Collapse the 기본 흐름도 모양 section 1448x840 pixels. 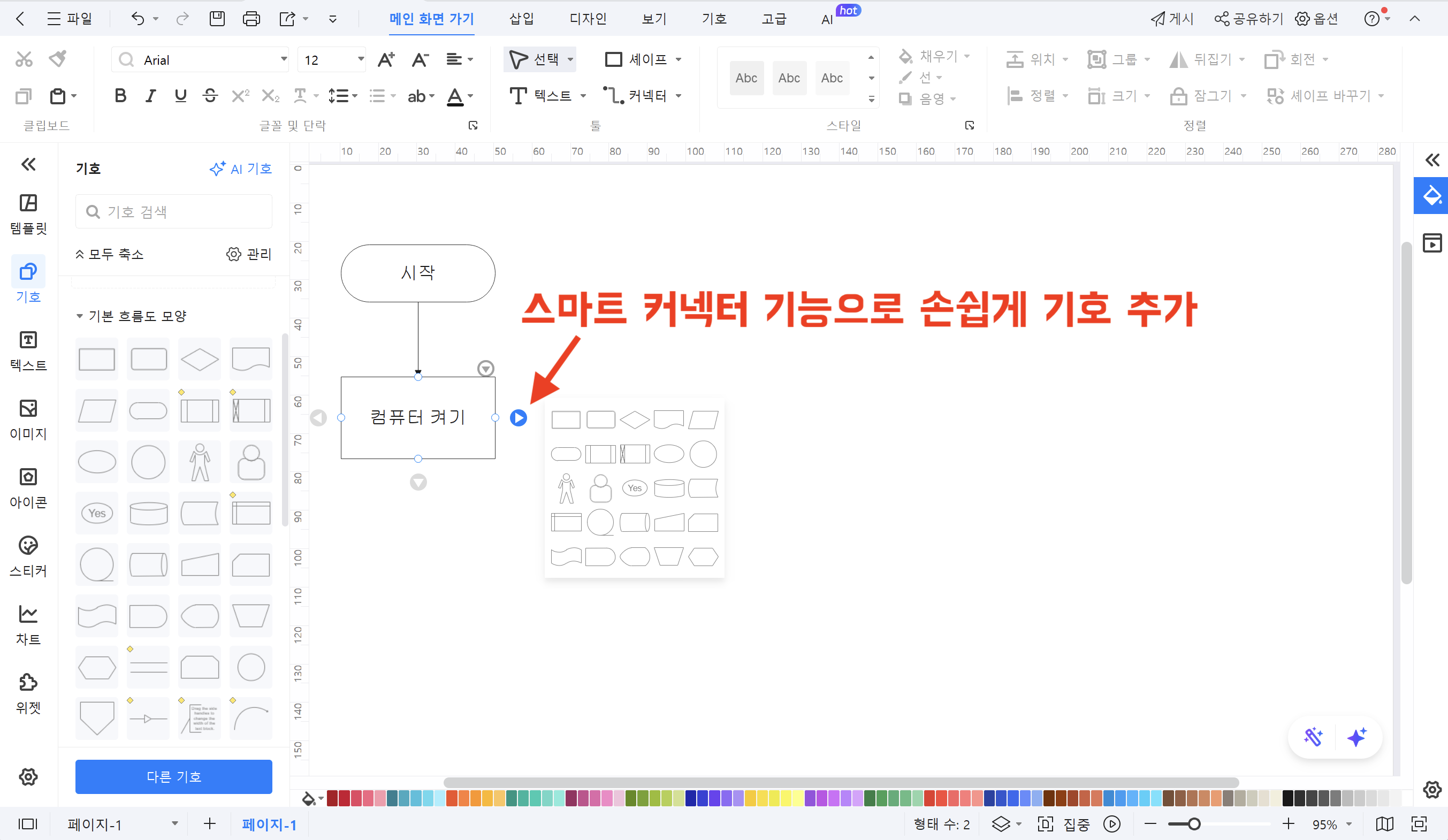79,316
